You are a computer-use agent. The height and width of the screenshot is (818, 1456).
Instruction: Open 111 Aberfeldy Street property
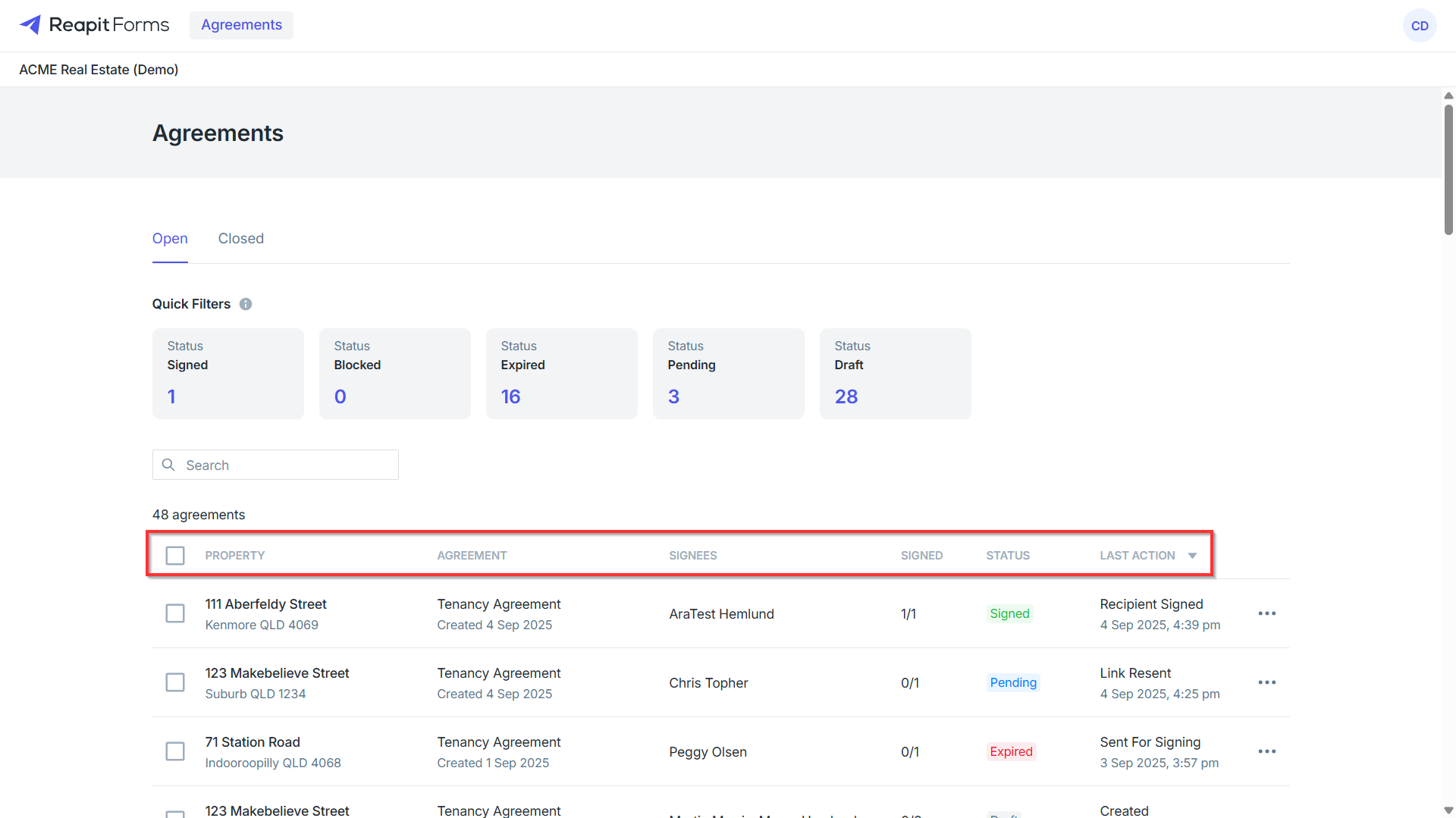pyautogui.click(x=265, y=604)
